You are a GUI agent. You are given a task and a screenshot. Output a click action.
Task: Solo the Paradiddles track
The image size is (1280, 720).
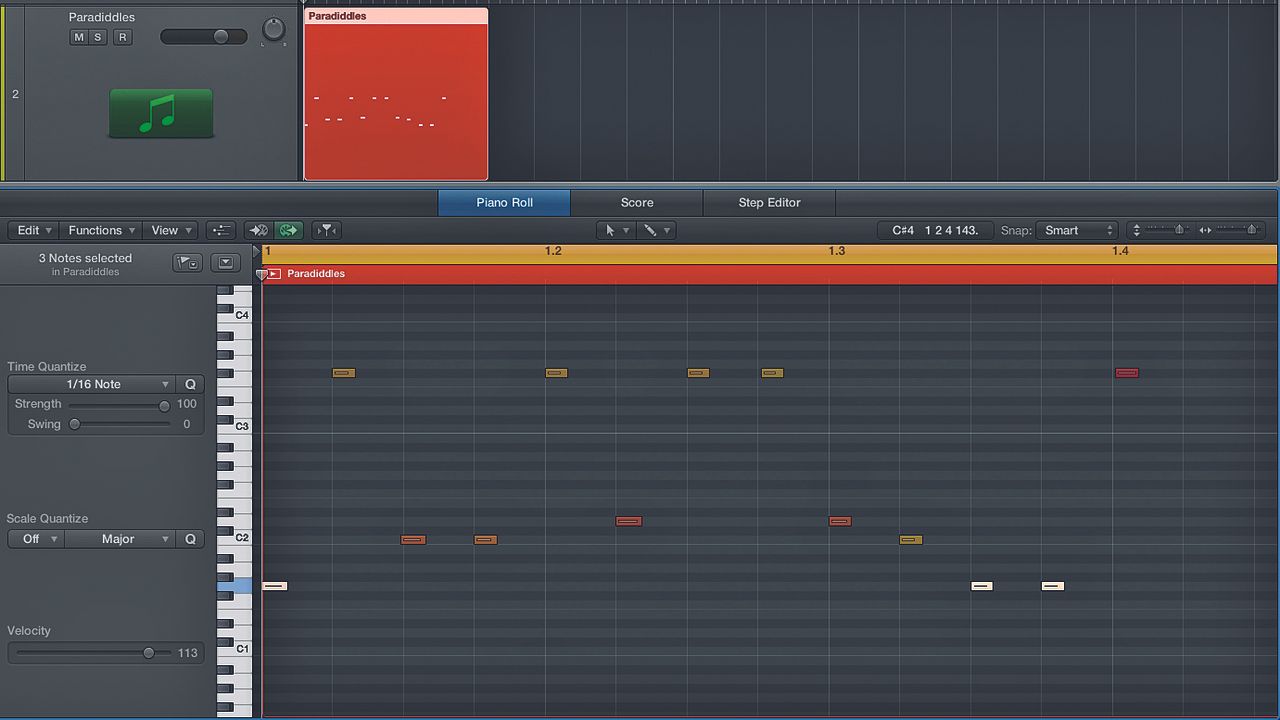[x=98, y=37]
